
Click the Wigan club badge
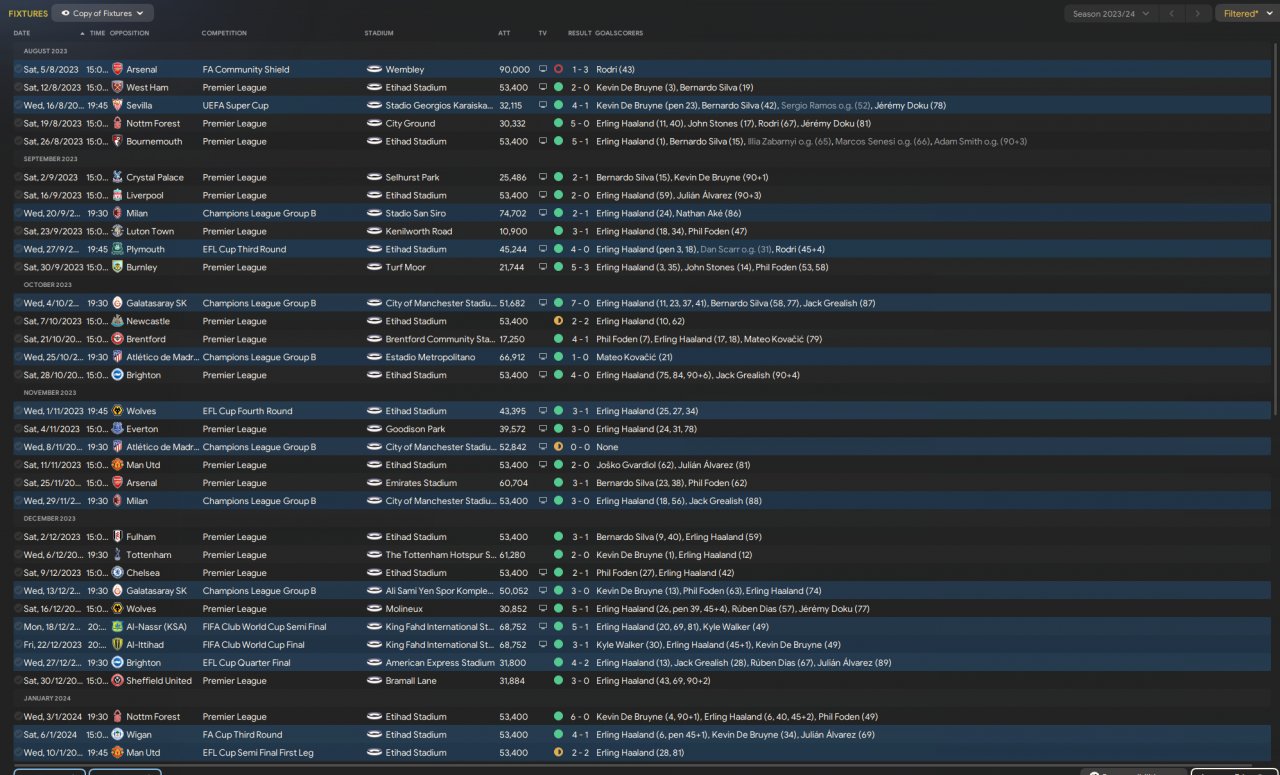[117, 736]
